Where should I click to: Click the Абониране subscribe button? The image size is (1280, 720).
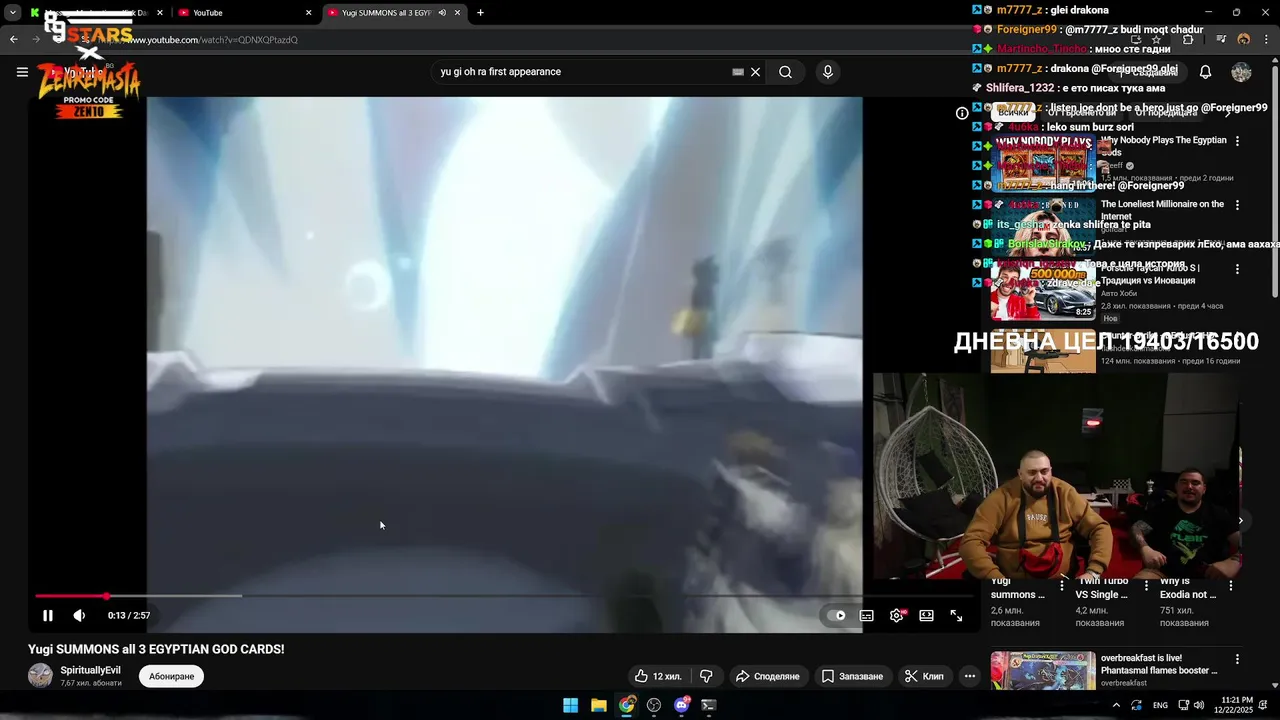[x=171, y=676]
